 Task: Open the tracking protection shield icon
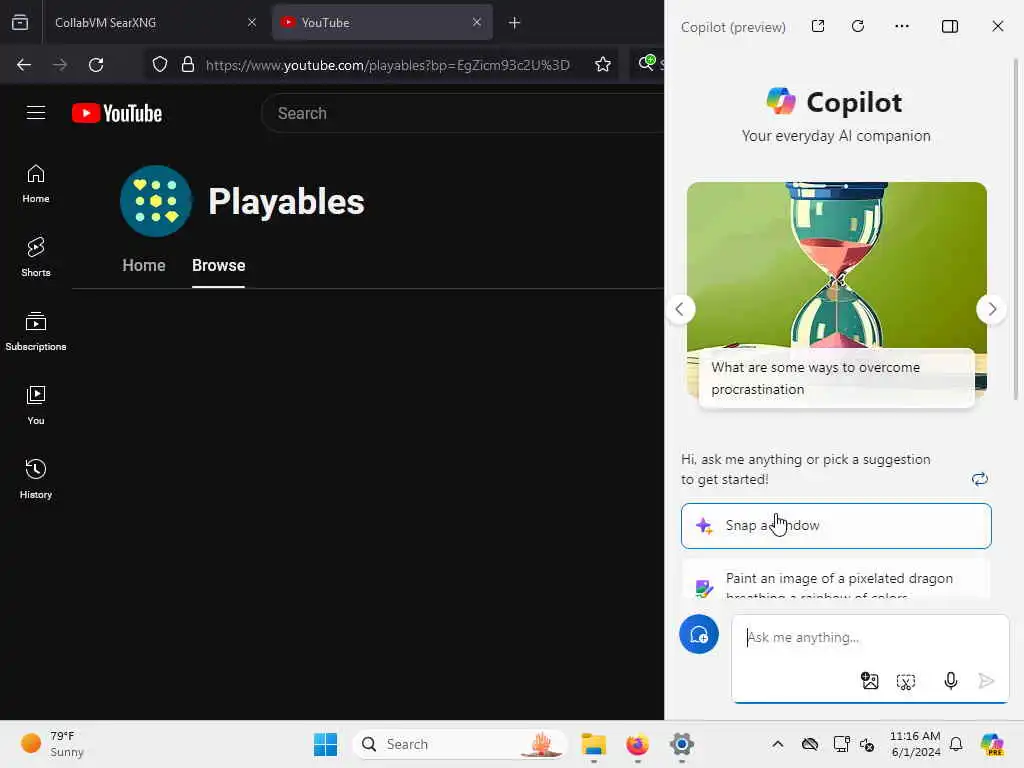(x=160, y=65)
